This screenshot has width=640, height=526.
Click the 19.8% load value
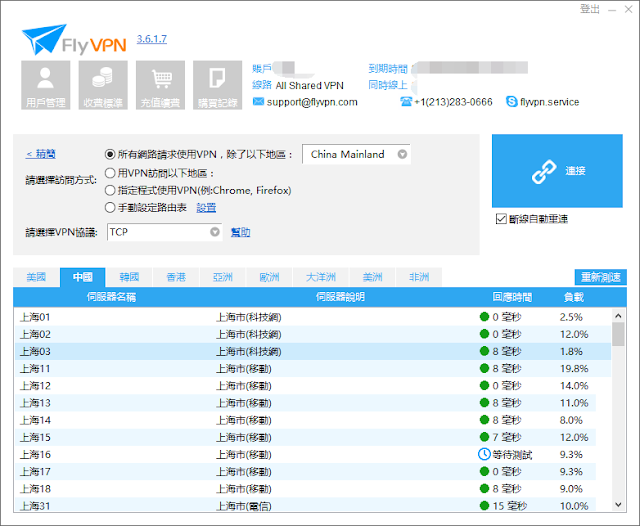[x=574, y=368]
